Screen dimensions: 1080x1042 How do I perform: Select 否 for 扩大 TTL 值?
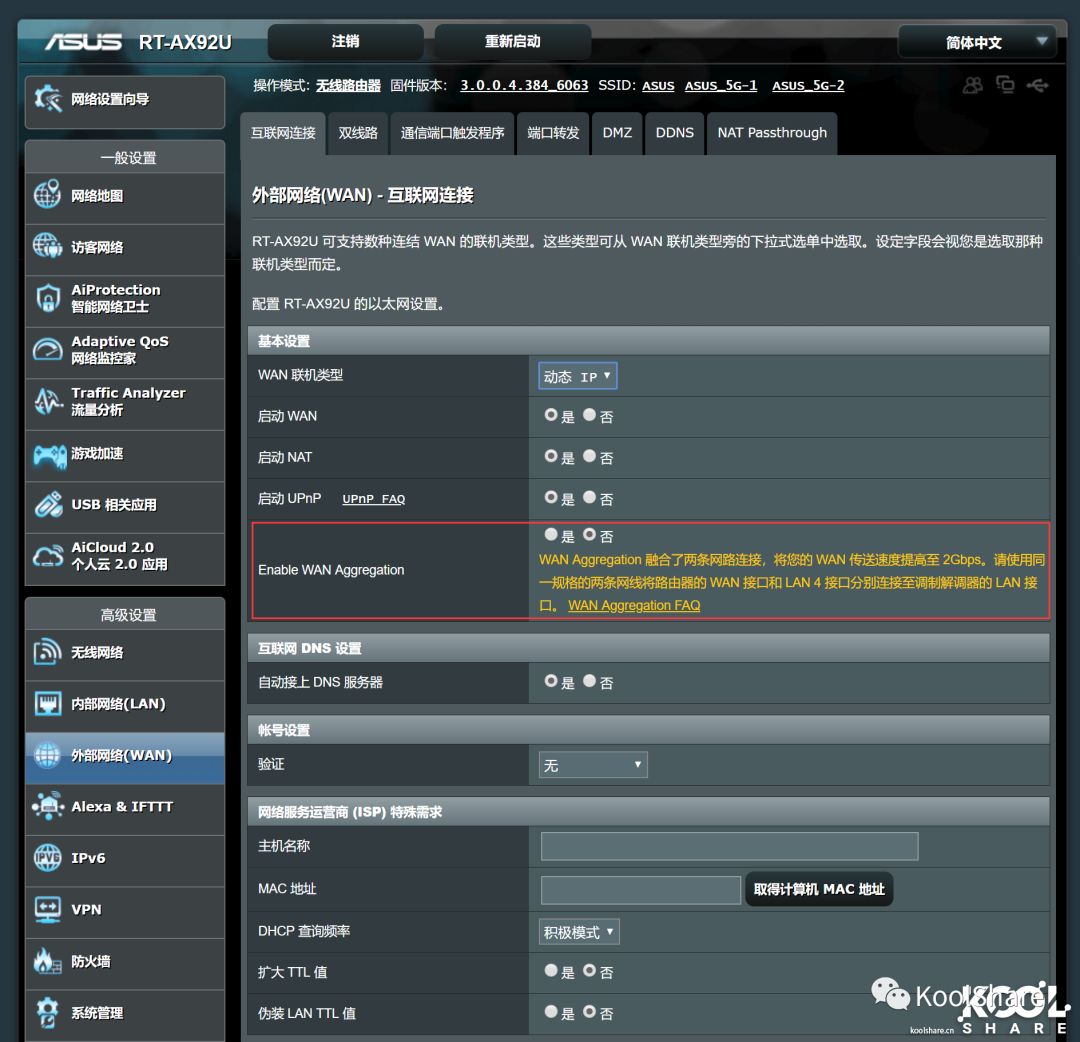(x=589, y=970)
